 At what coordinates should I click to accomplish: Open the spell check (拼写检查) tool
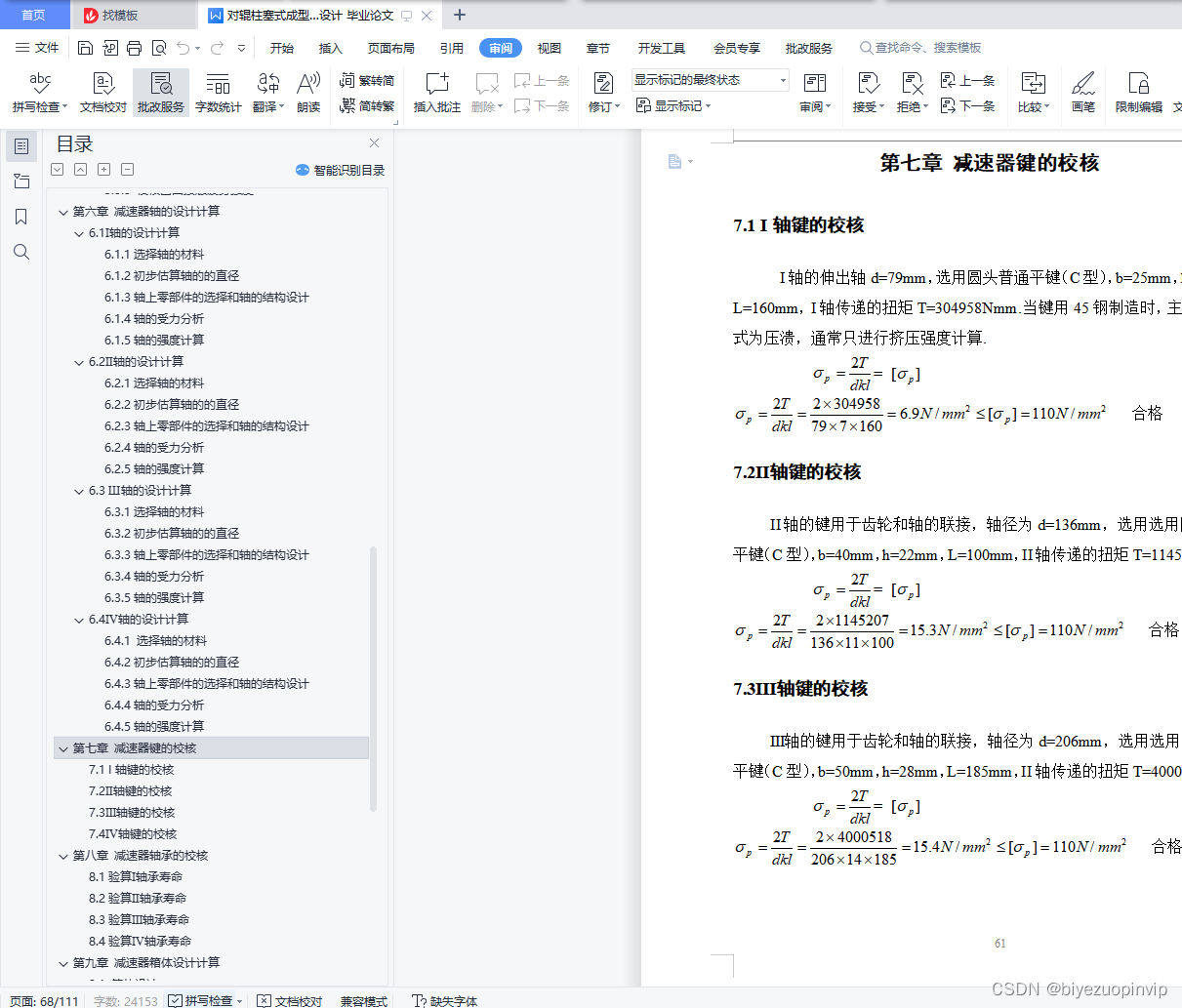(x=39, y=93)
